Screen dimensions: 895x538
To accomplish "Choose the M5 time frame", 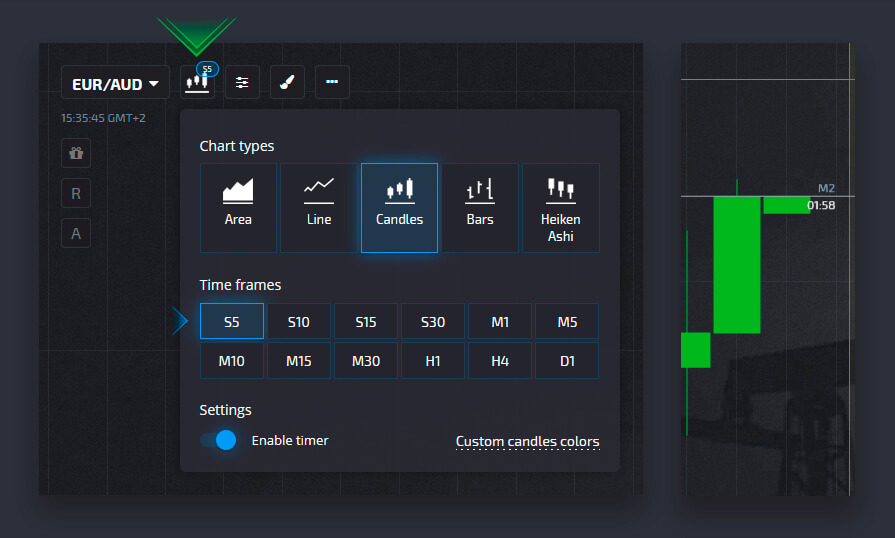I will [567, 322].
